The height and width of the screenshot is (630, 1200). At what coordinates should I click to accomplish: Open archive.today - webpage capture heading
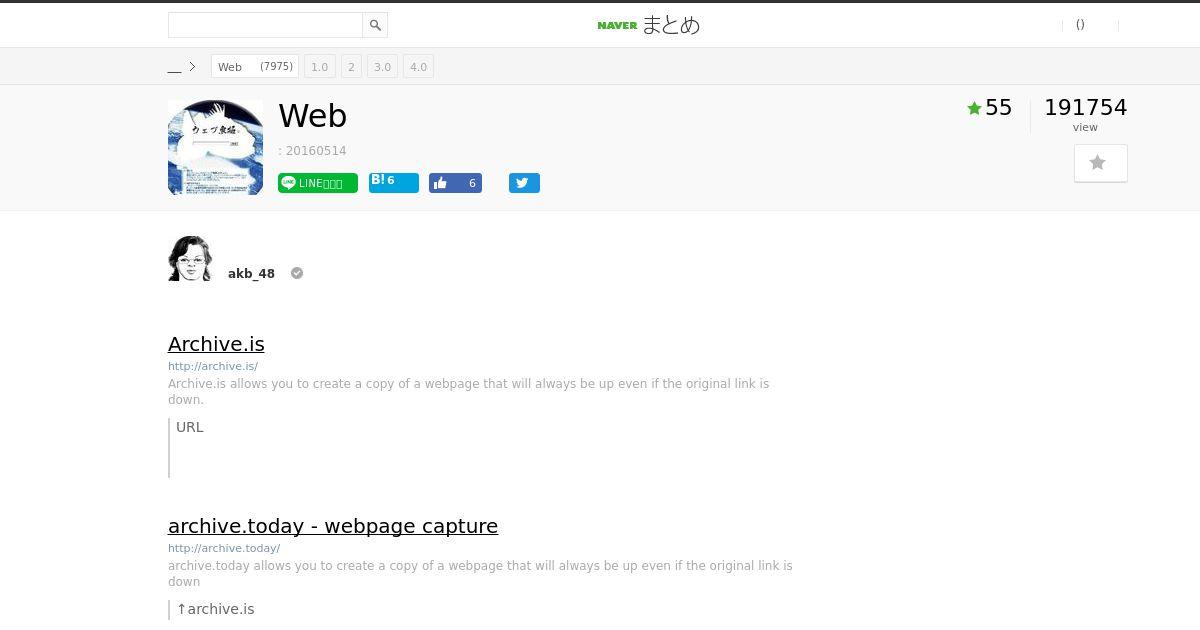click(x=333, y=526)
